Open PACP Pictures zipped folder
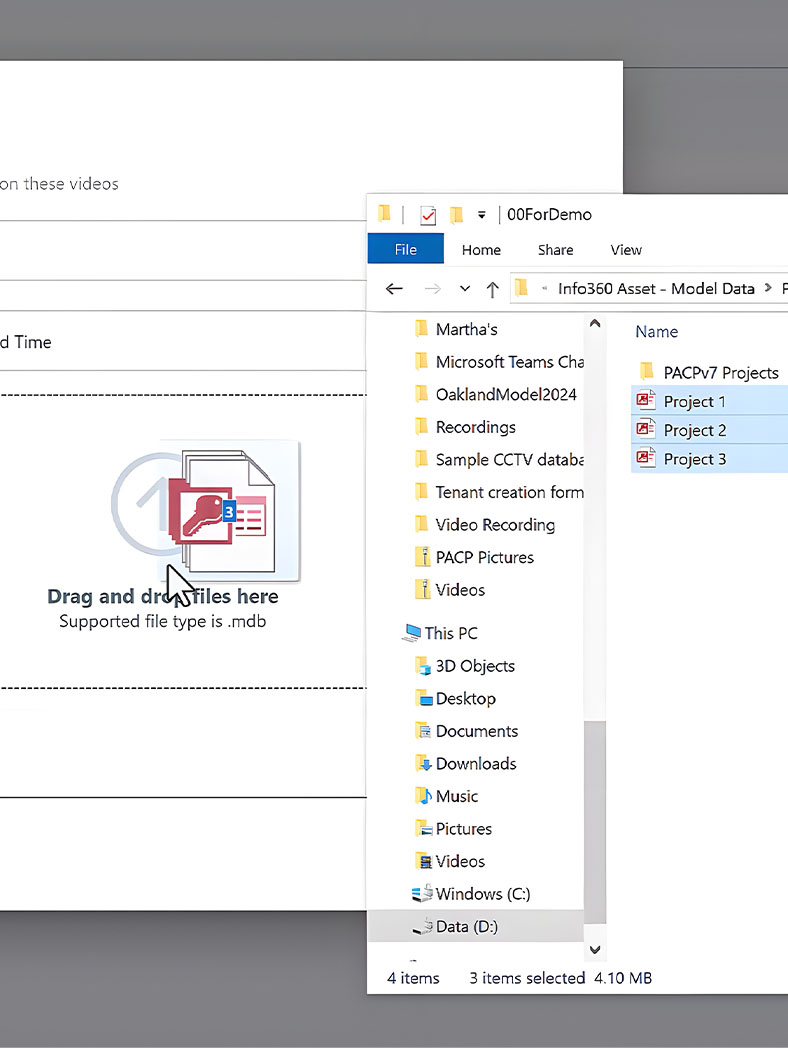This screenshot has height=1048, width=788. [484, 557]
